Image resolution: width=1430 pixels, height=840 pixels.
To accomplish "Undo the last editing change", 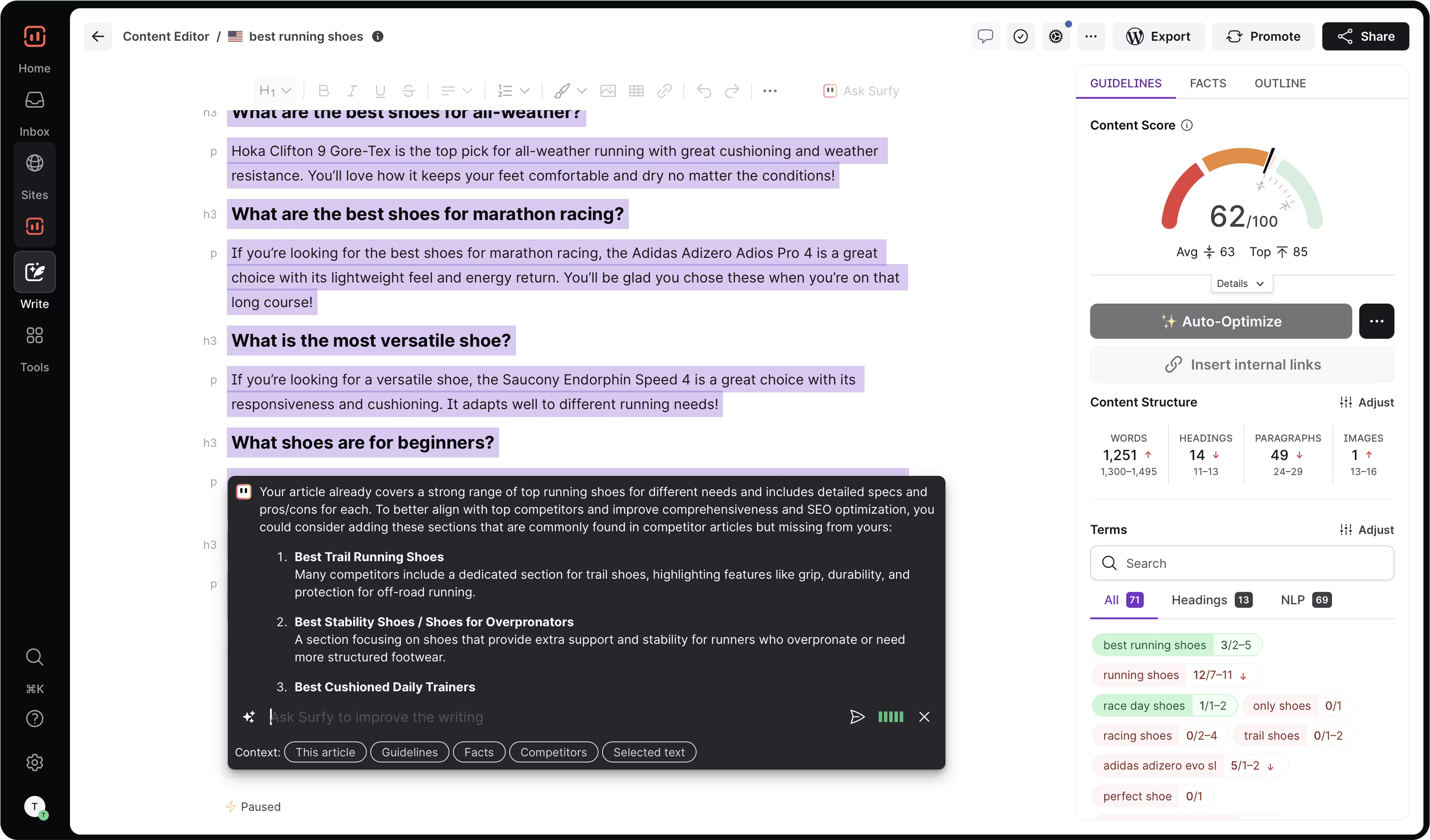I will pyautogui.click(x=703, y=91).
